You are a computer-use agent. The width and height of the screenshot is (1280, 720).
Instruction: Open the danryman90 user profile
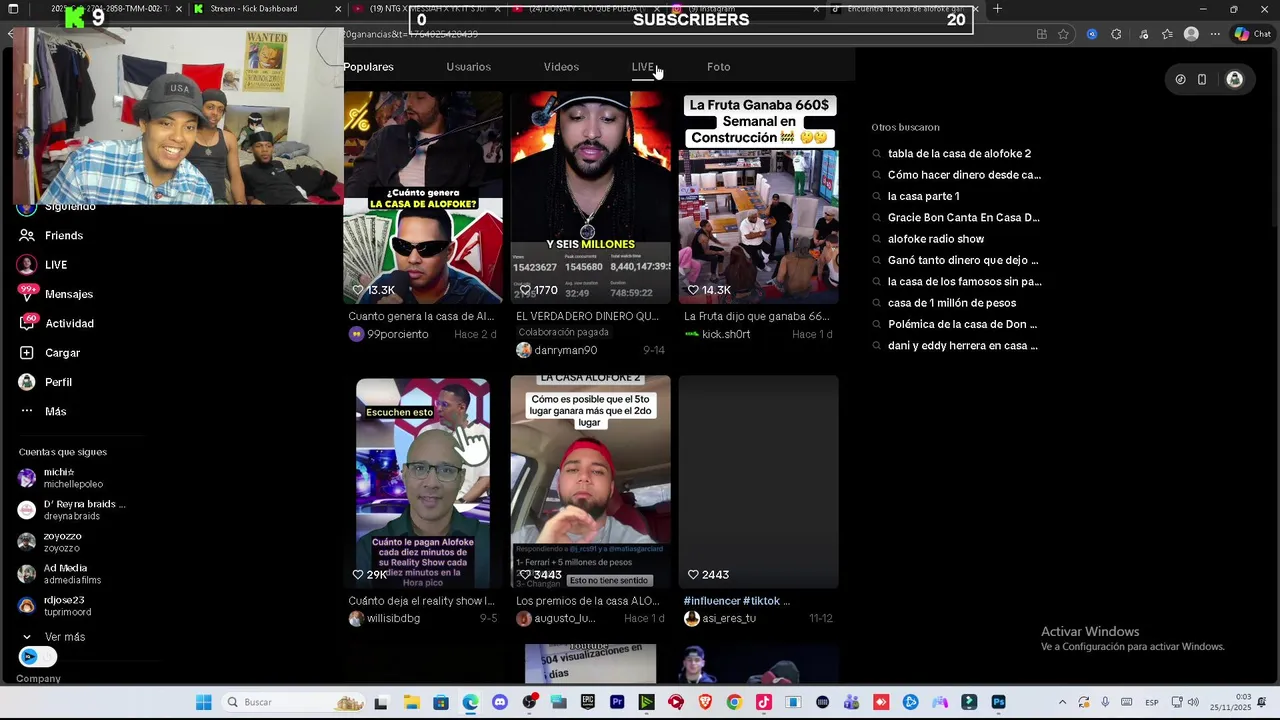556,350
